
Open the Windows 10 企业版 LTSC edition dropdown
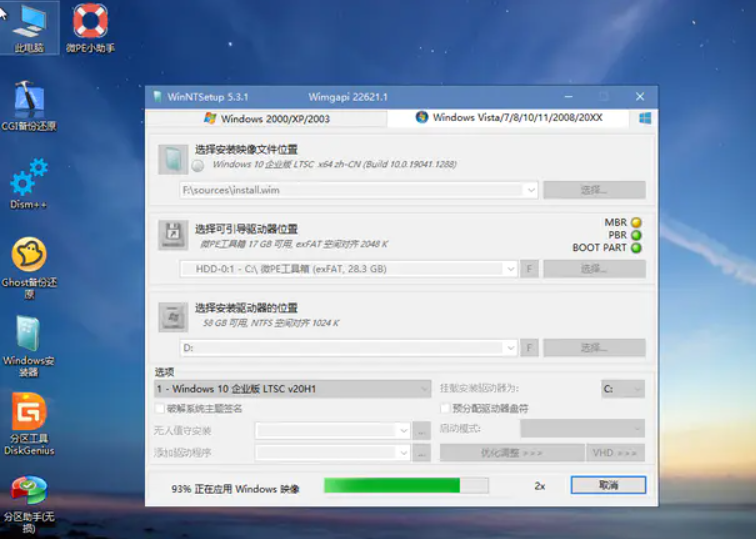point(292,389)
